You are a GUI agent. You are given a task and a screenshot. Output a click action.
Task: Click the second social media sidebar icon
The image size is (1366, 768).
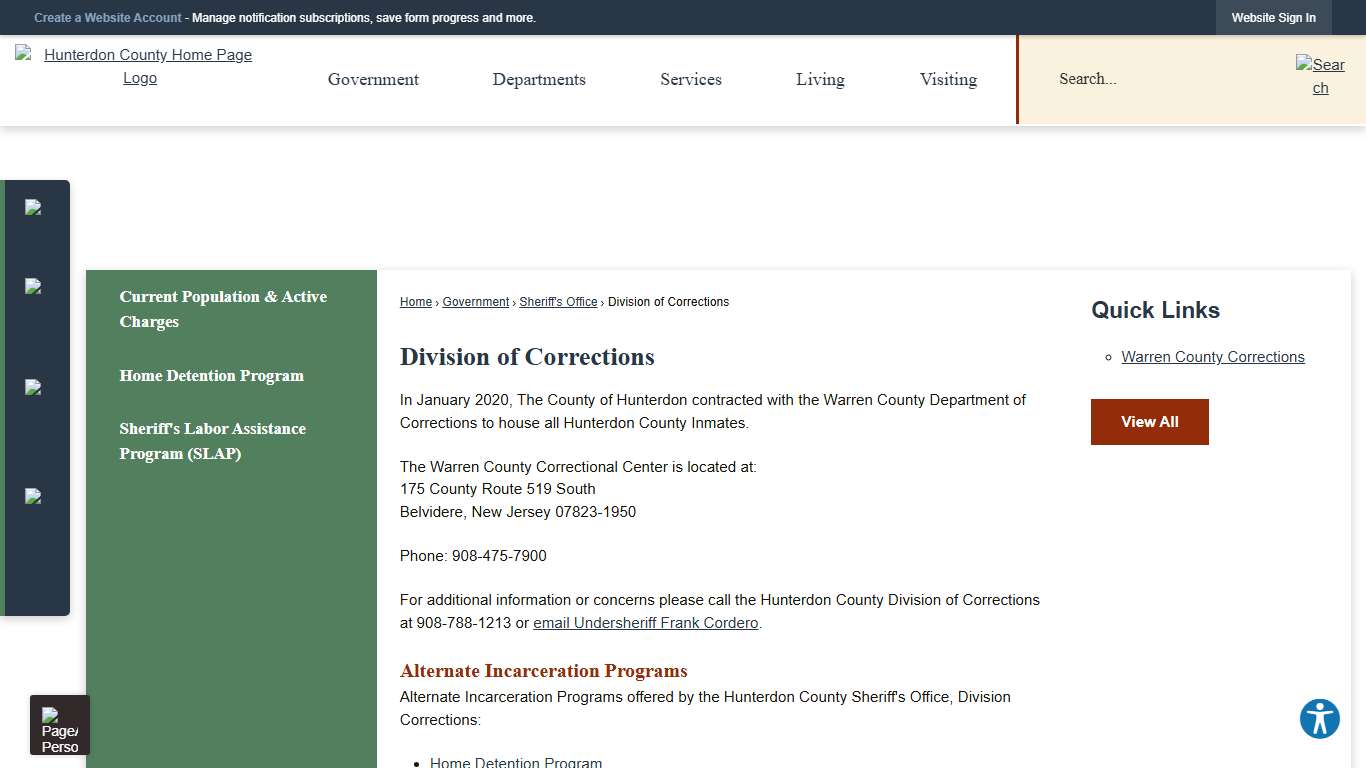coord(35,287)
